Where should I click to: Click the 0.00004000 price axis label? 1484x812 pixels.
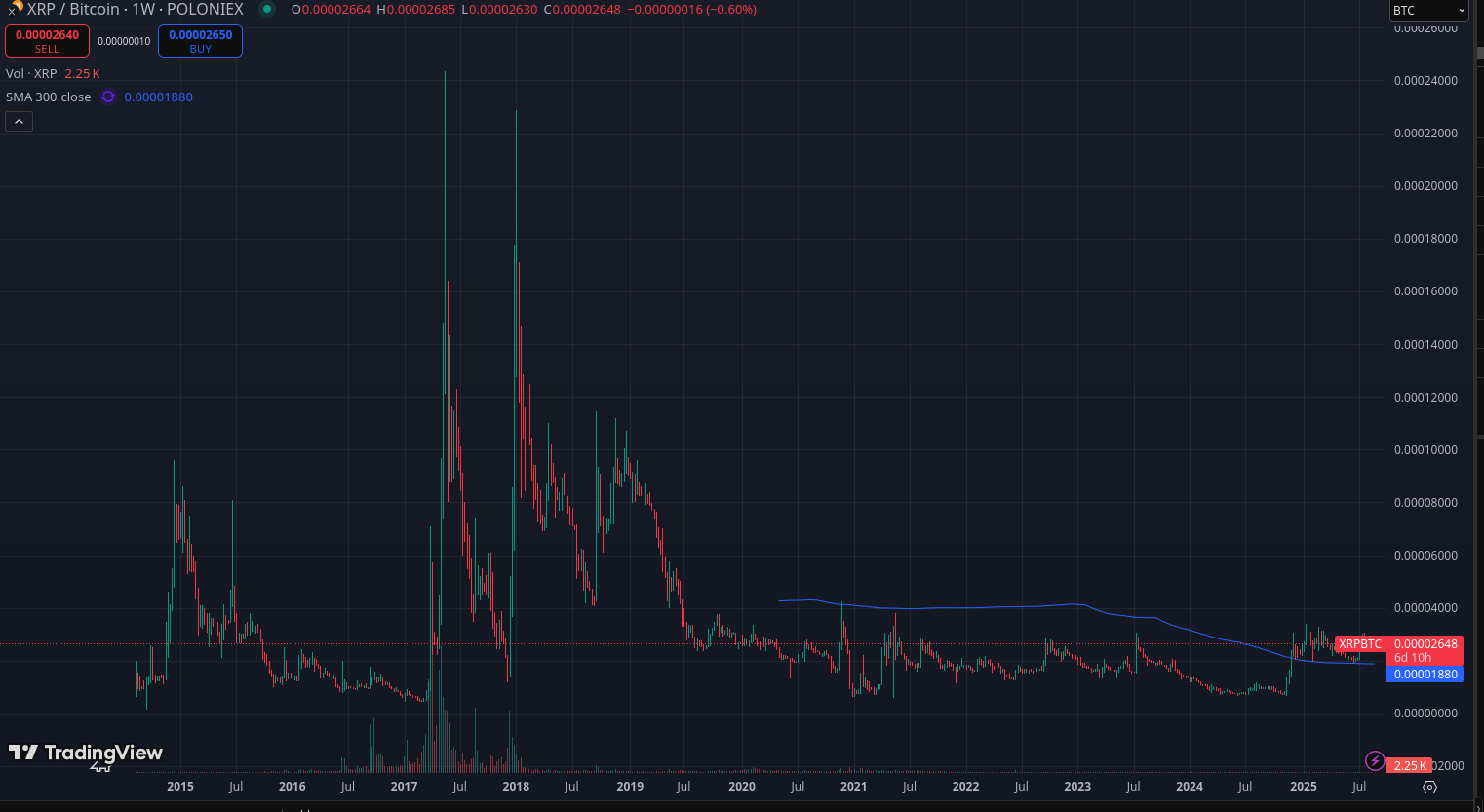[1425, 608]
